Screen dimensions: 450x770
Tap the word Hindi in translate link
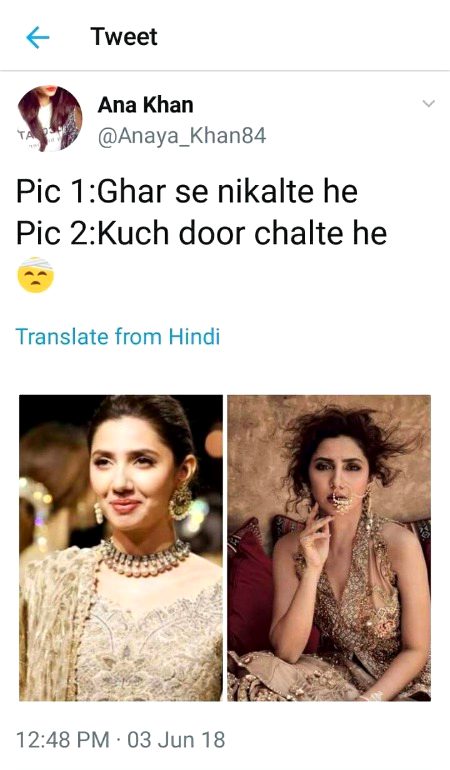point(194,336)
